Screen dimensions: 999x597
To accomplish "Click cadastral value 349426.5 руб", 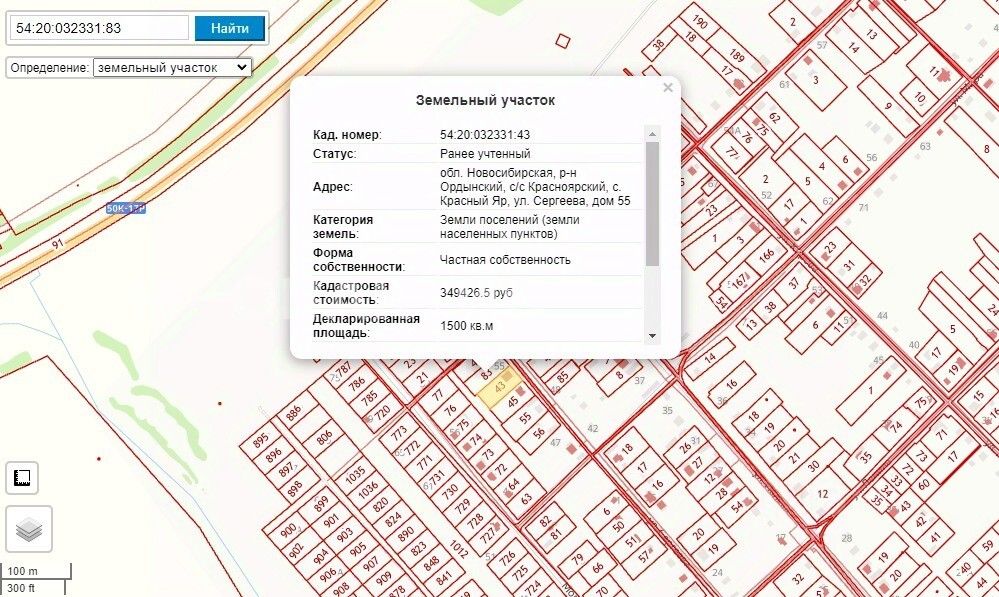I will click(x=476, y=292).
